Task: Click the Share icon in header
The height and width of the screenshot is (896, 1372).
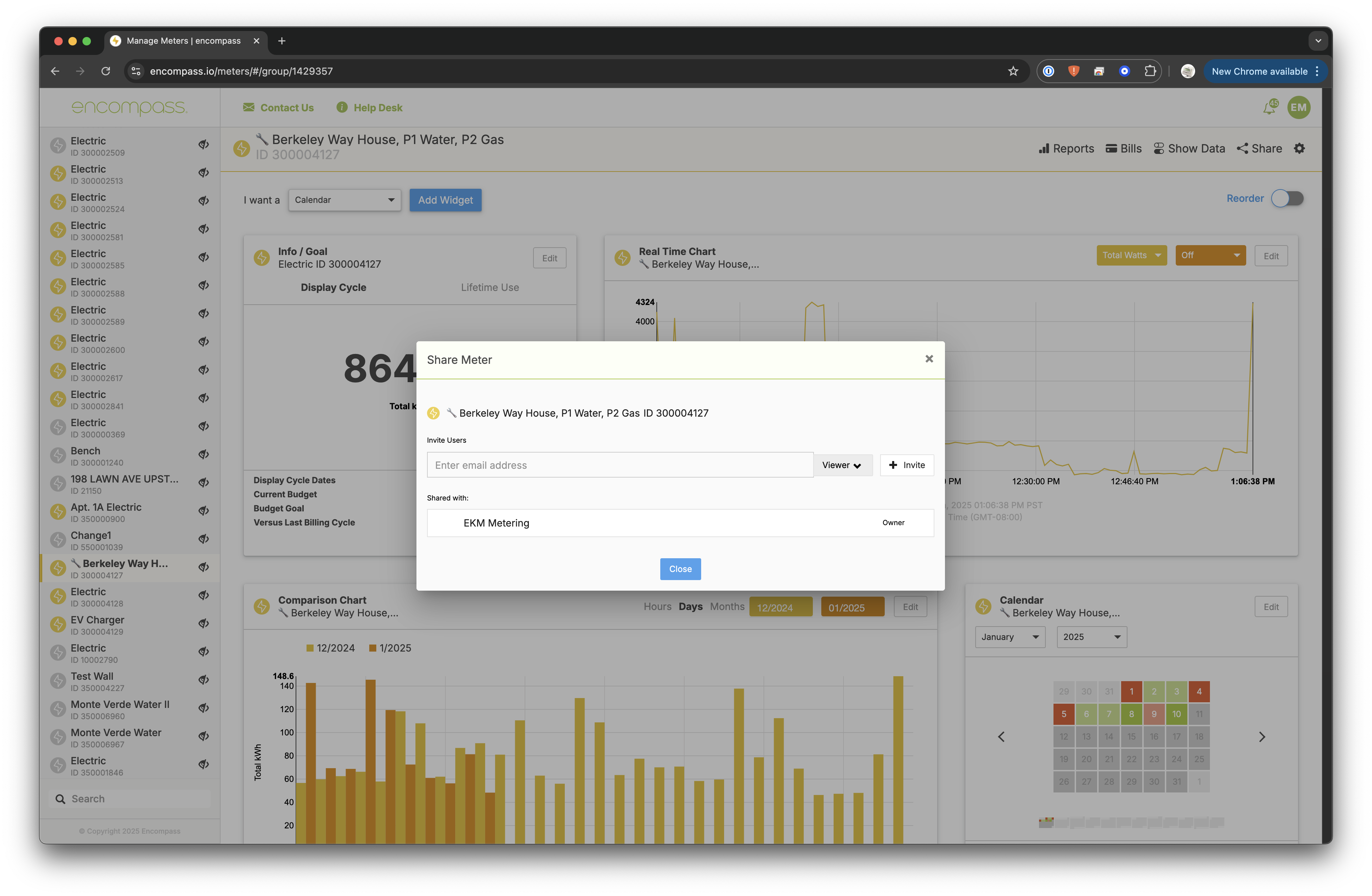Action: (1259, 149)
